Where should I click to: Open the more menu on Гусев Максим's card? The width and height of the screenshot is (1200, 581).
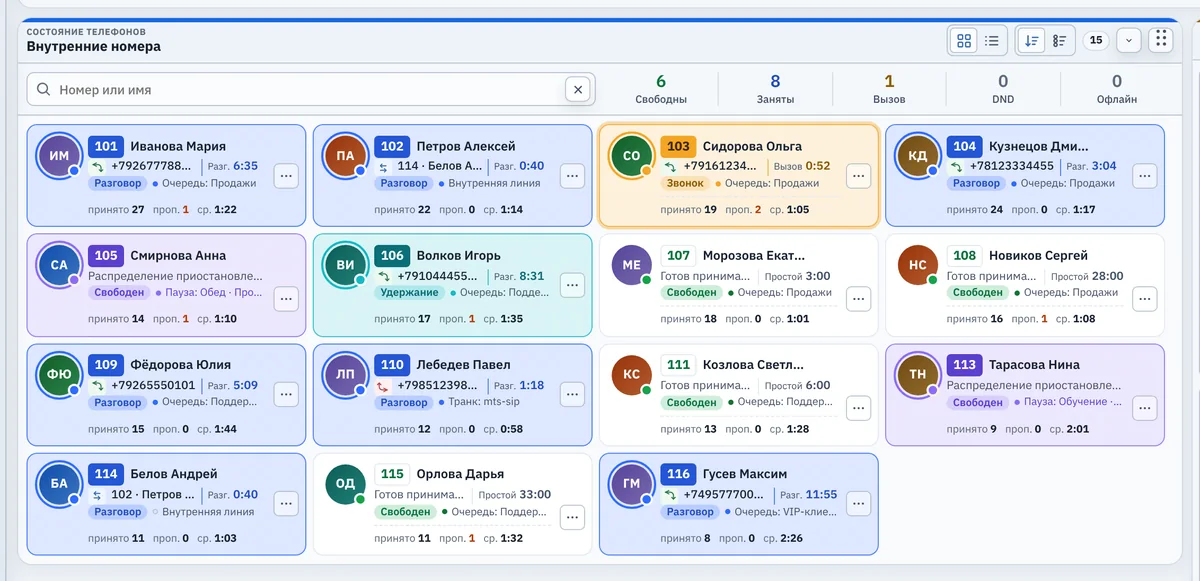858,504
